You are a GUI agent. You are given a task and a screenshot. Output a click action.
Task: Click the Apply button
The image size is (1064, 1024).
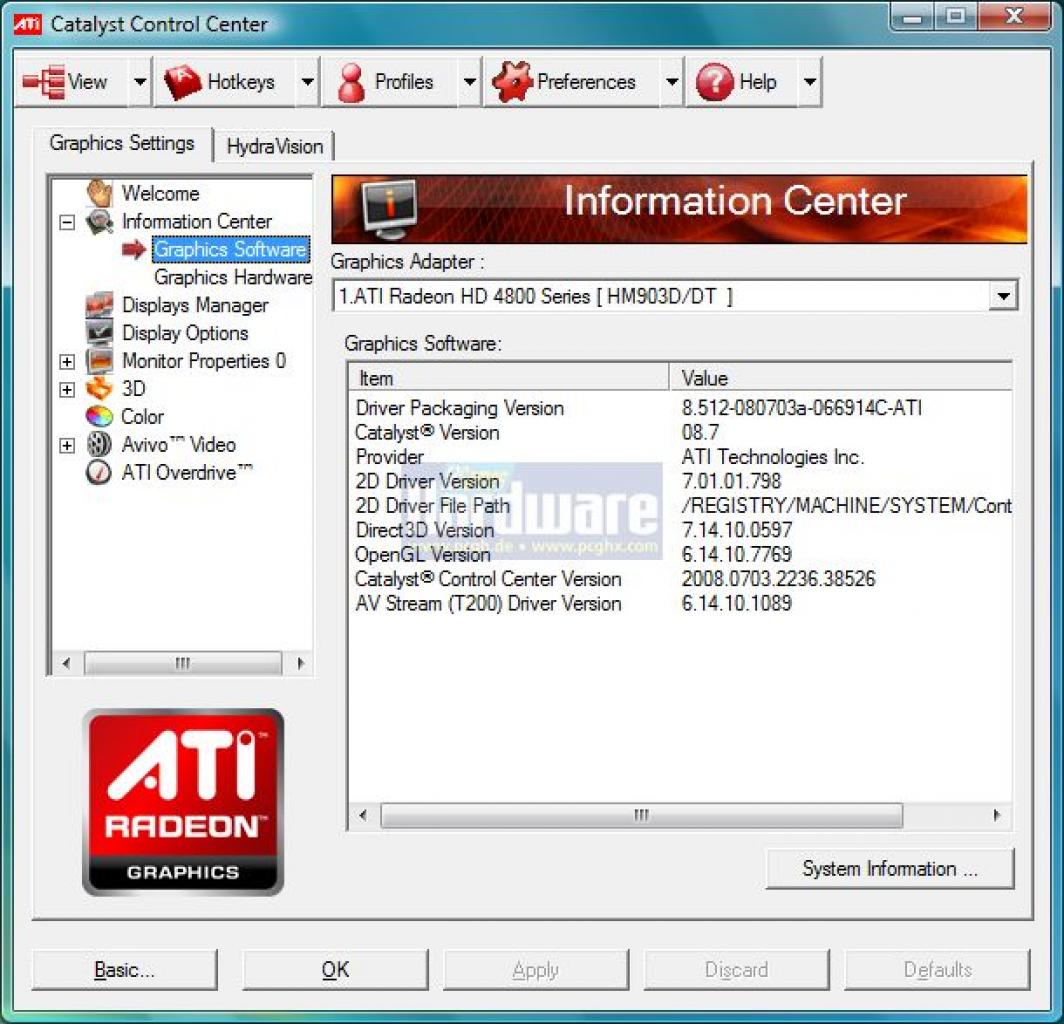[535, 969]
